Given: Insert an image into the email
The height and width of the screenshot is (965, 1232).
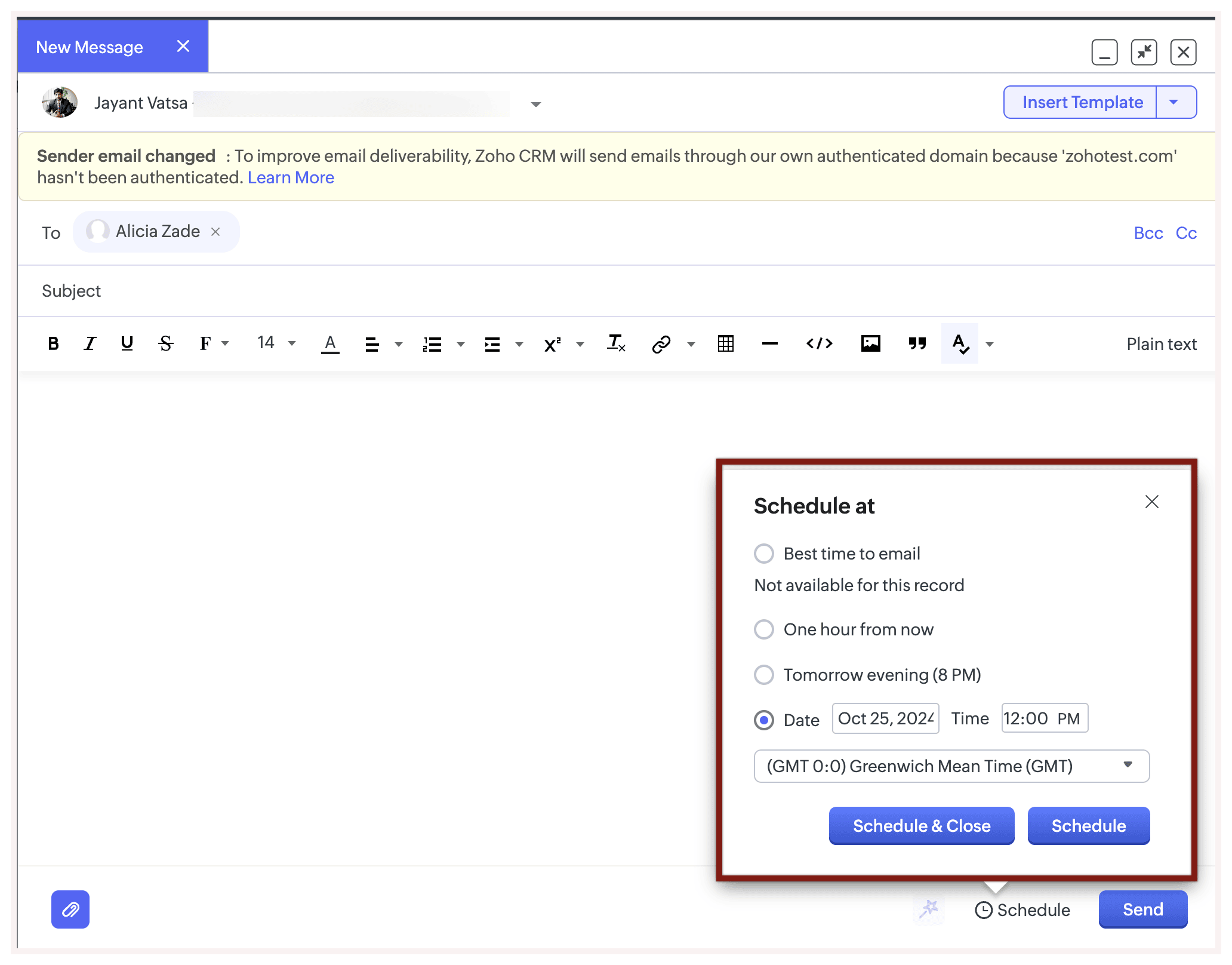Looking at the screenshot, I should pyautogui.click(x=870, y=343).
